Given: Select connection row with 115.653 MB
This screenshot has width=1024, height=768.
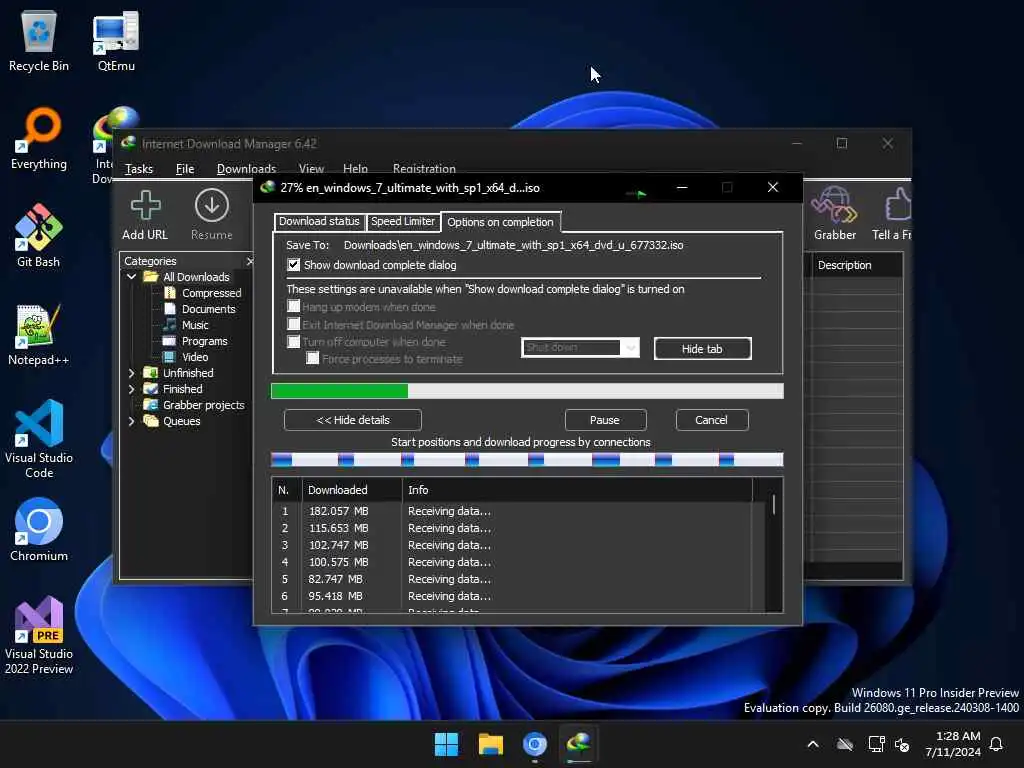Looking at the screenshot, I should pyautogui.click(x=511, y=528).
